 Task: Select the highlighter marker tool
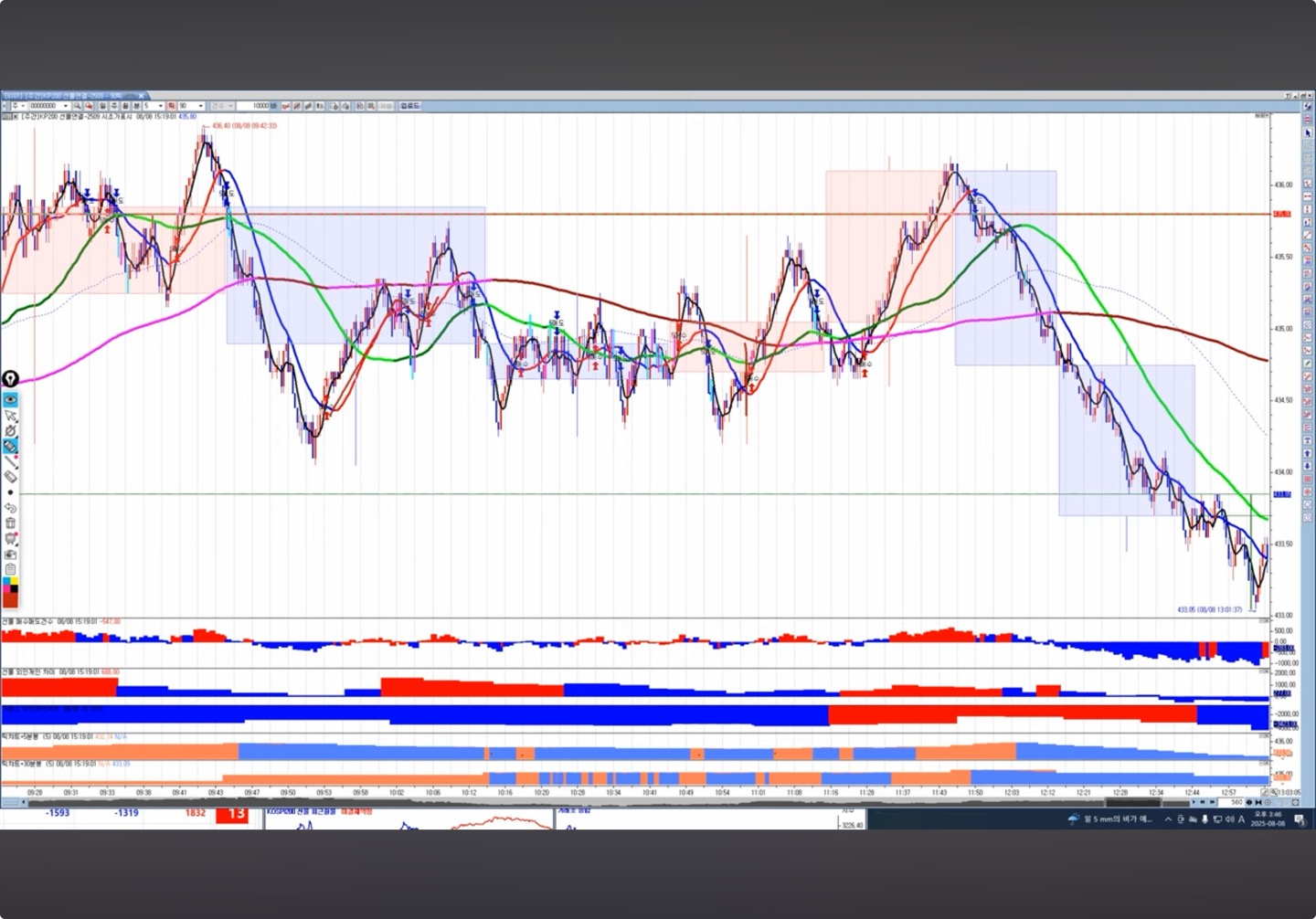[x=10, y=446]
